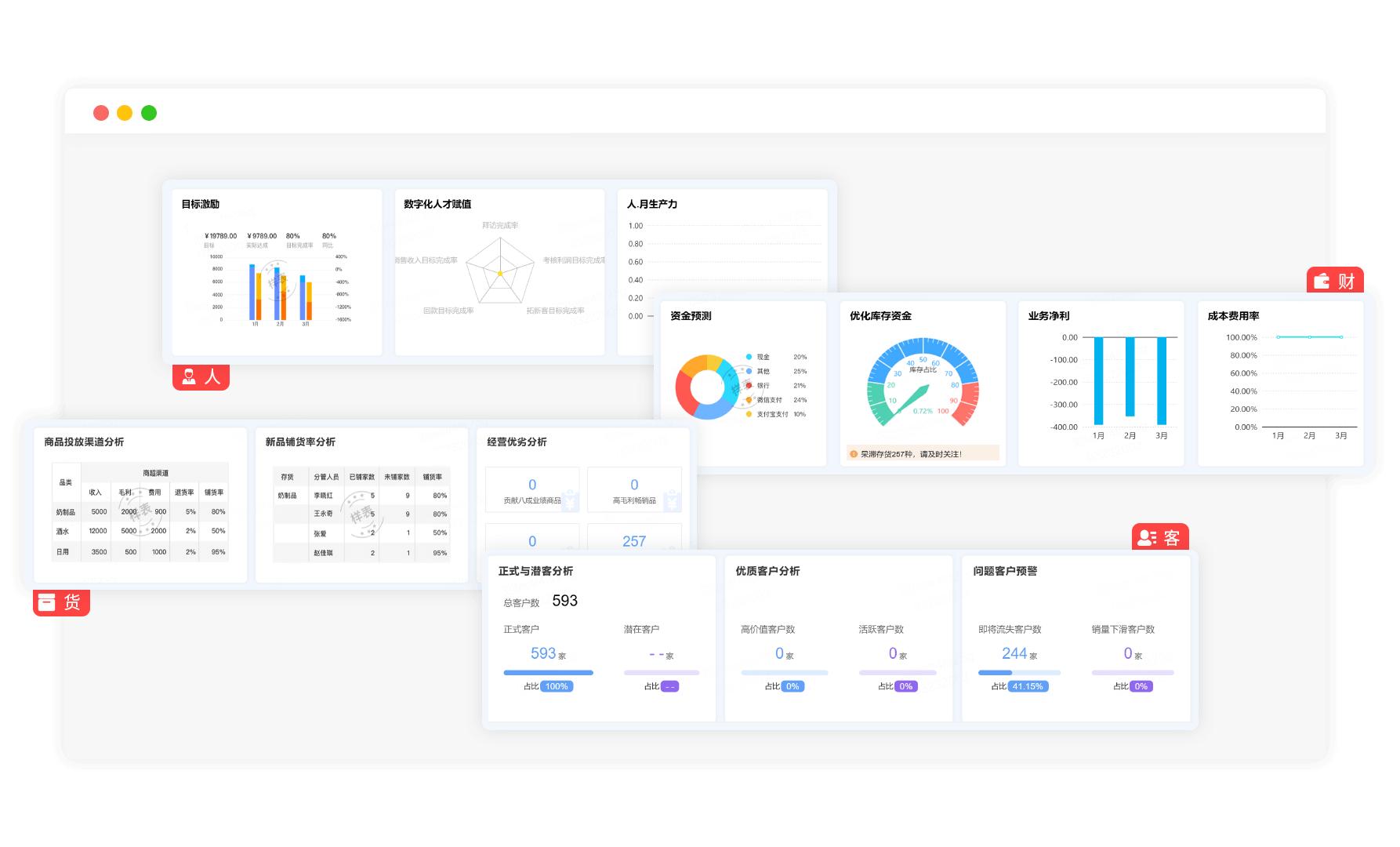Click the 人.月生产力 card title
Image resolution: width=1400 pixels, height=847 pixels.
652,204
